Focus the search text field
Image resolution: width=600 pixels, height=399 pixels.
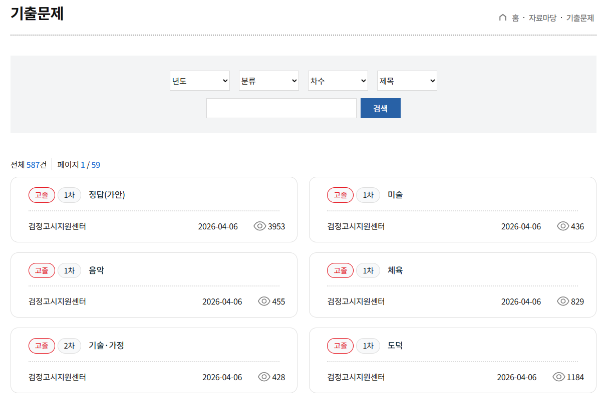click(x=281, y=108)
